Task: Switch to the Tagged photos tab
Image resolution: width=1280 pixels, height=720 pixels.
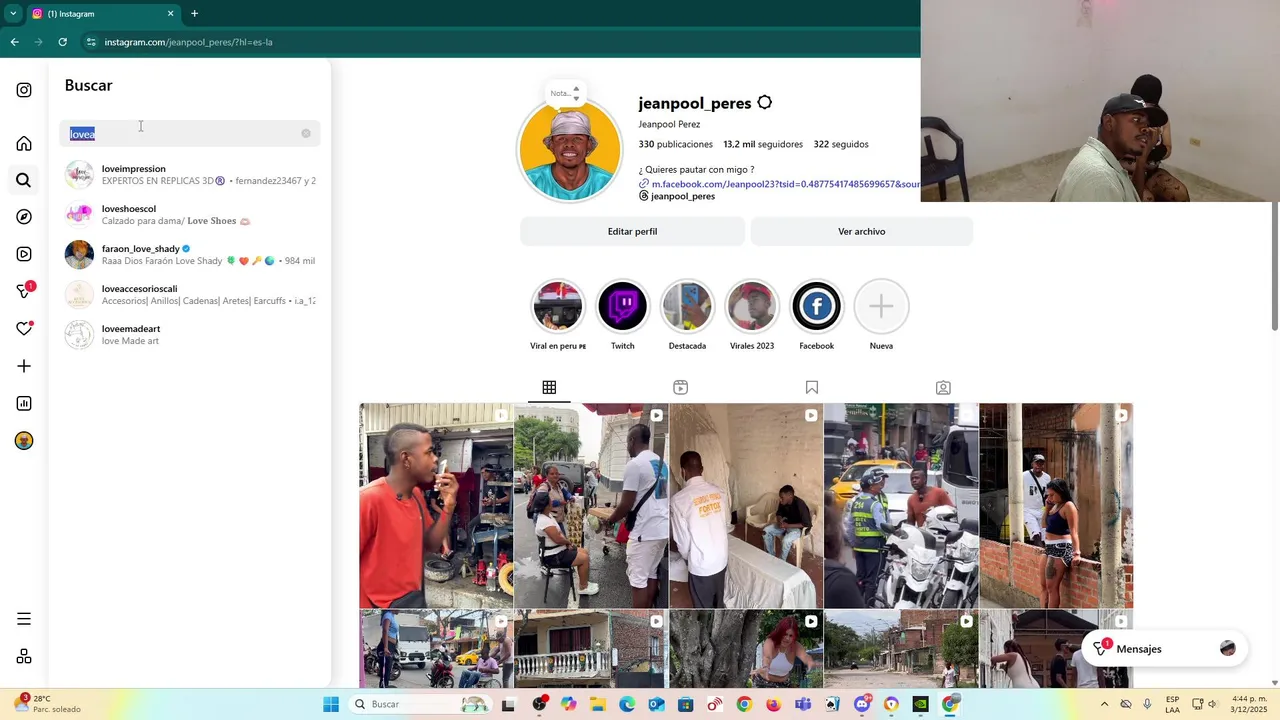Action: [943, 387]
